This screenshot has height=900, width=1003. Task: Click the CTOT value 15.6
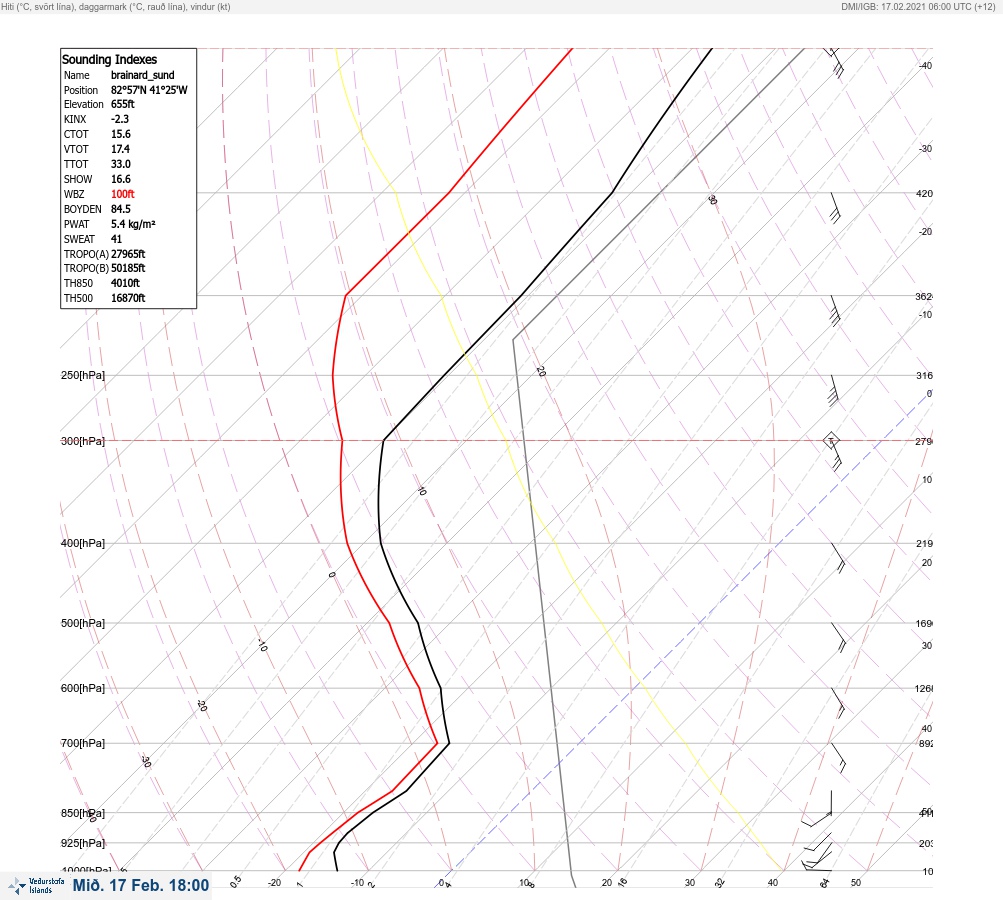pyautogui.click(x=121, y=134)
